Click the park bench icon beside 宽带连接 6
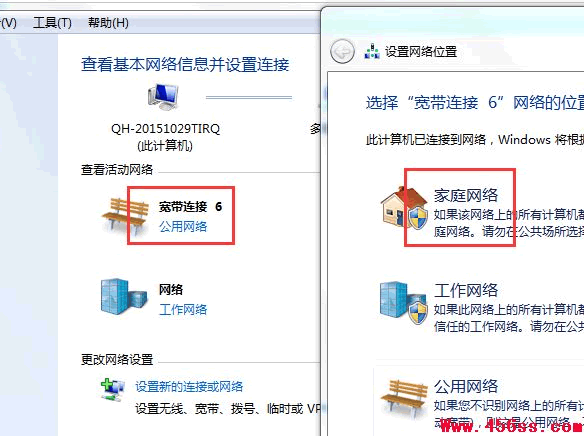Viewport: 584px width, 436px height. point(125,217)
